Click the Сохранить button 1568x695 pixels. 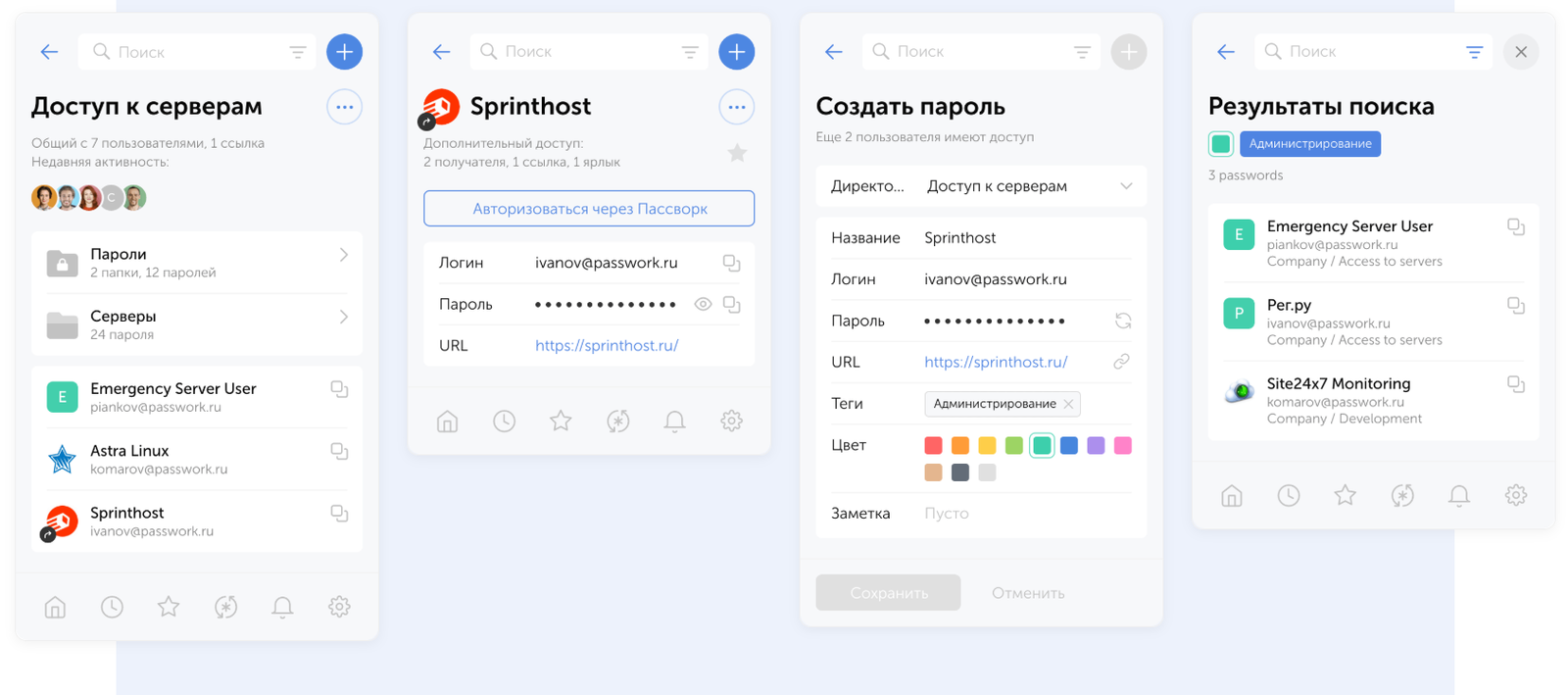(x=888, y=593)
